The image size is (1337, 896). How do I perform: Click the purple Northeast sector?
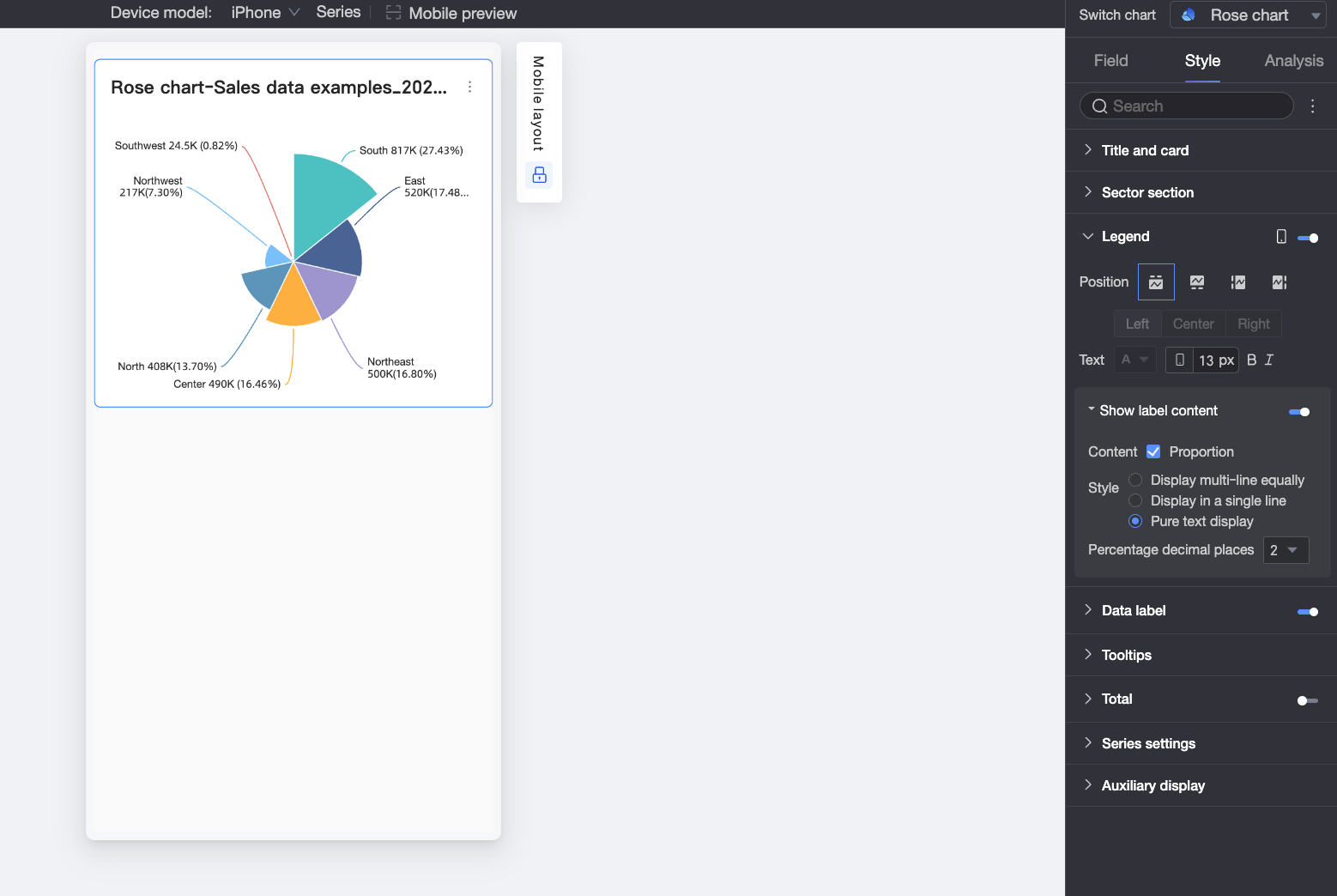pos(326,290)
